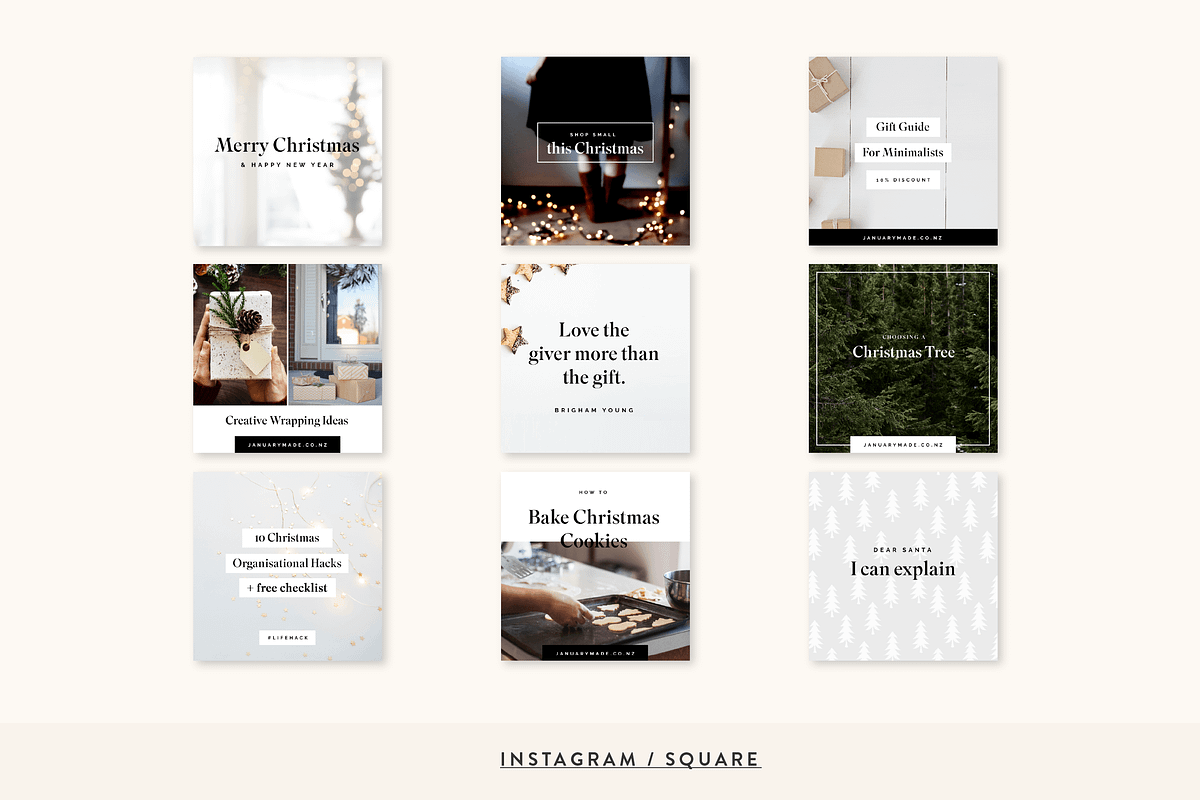
Task: Click the JANUARYMADE.CO.NZ bar under Gift Guide
Action: [902, 237]
